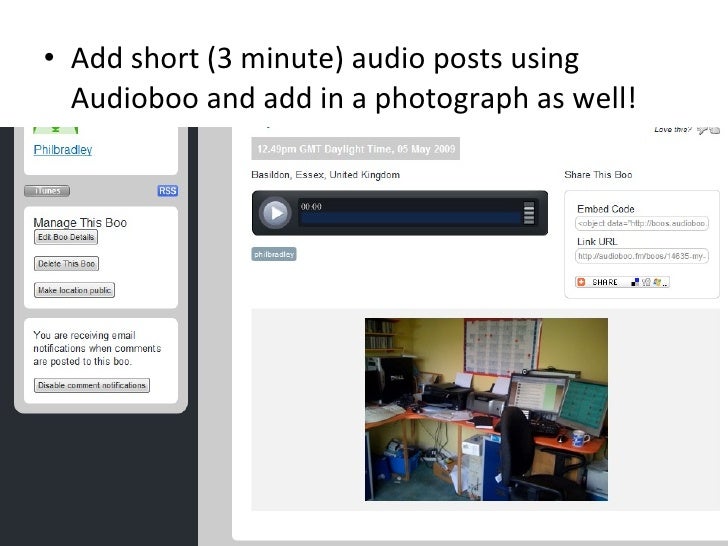The height and width of the screenshot is (546, 728).
Task: Open the RSS feed badge
Action: 168,191
